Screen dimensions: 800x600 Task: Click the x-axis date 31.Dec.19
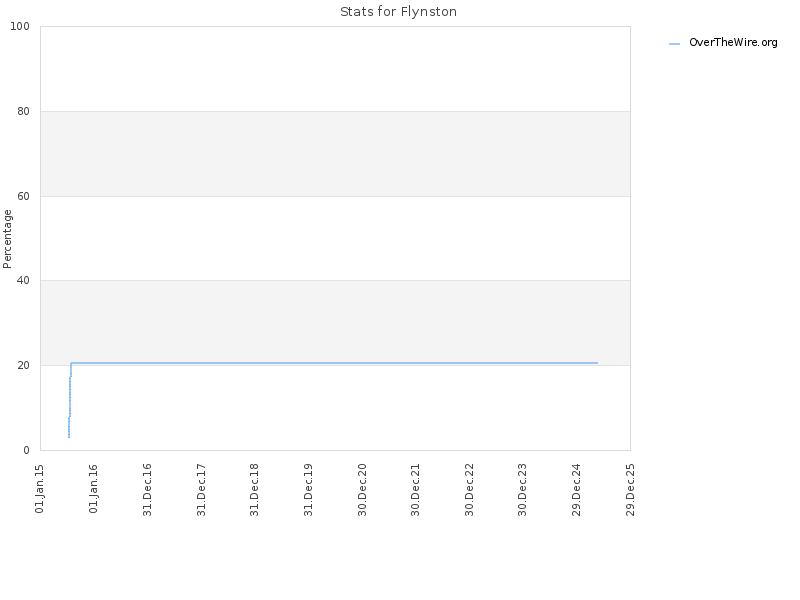[308, 490]
